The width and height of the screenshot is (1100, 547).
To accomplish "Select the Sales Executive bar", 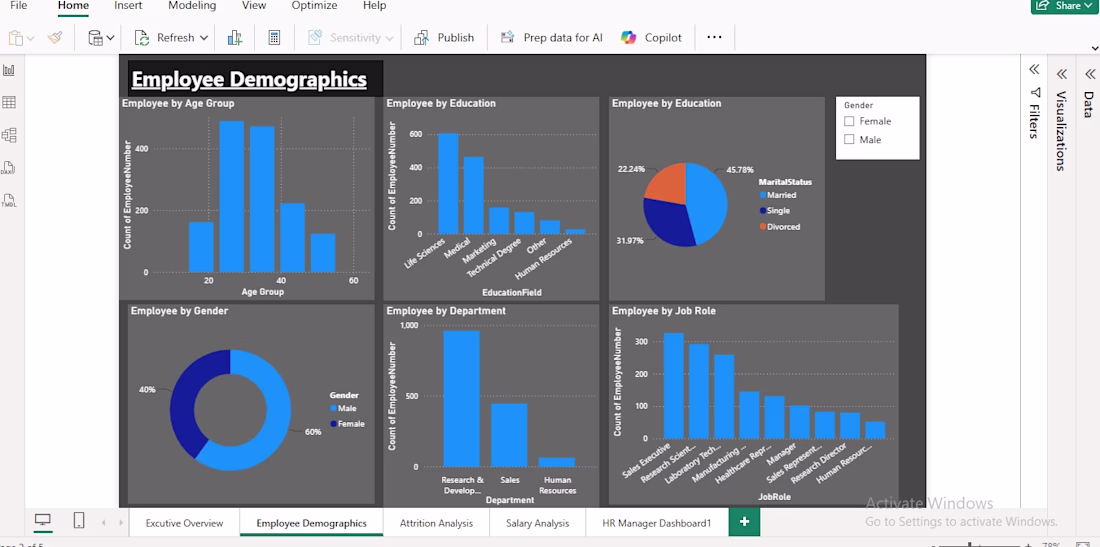I will click(x=673, y=386).
